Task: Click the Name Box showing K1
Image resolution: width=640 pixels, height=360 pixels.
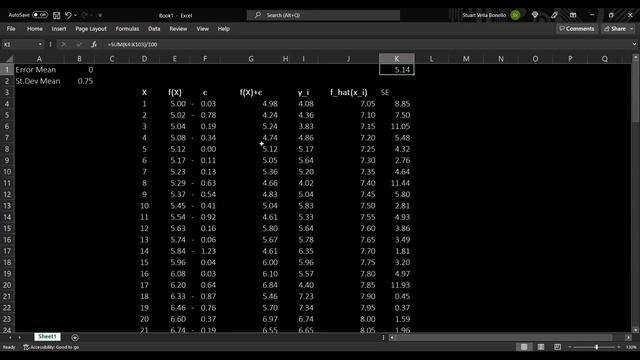Action: (19, 44)
